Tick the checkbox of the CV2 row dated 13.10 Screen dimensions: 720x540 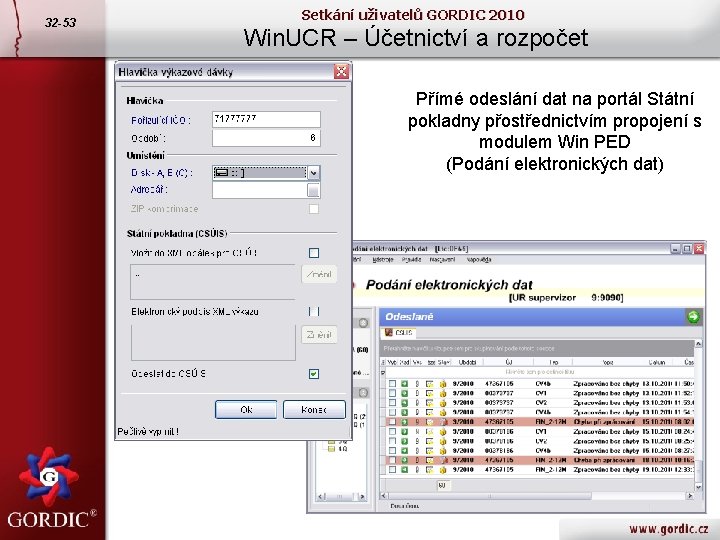(392, 402)
